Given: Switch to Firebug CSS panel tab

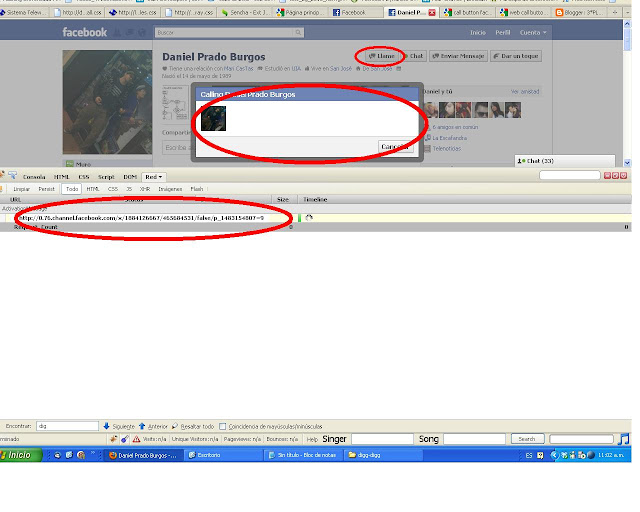Looking at the screenshot, I should point(84,177).
